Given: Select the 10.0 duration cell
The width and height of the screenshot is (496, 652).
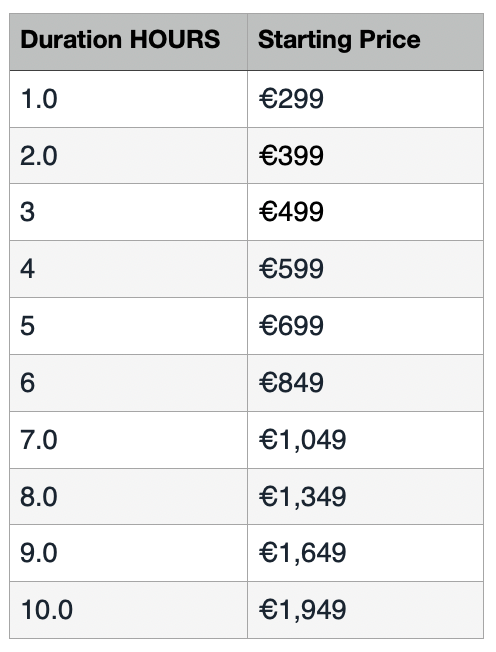Looking at the screenshot, I should click(x=128, y=610).
